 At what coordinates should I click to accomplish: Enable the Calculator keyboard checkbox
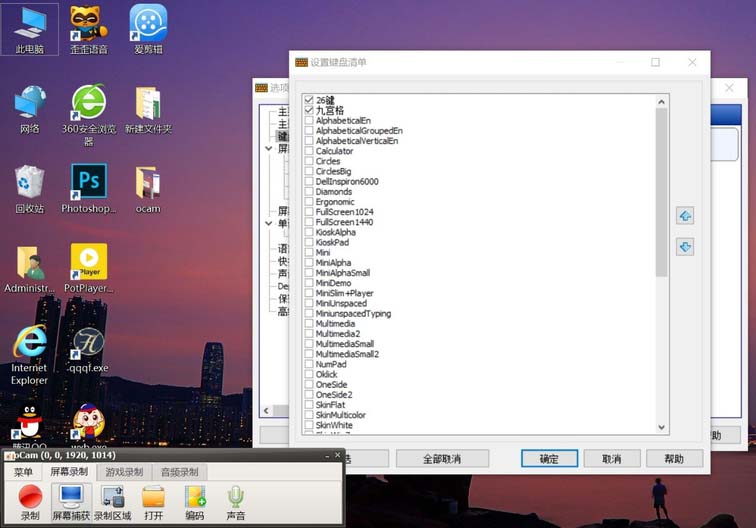(309, 150)
